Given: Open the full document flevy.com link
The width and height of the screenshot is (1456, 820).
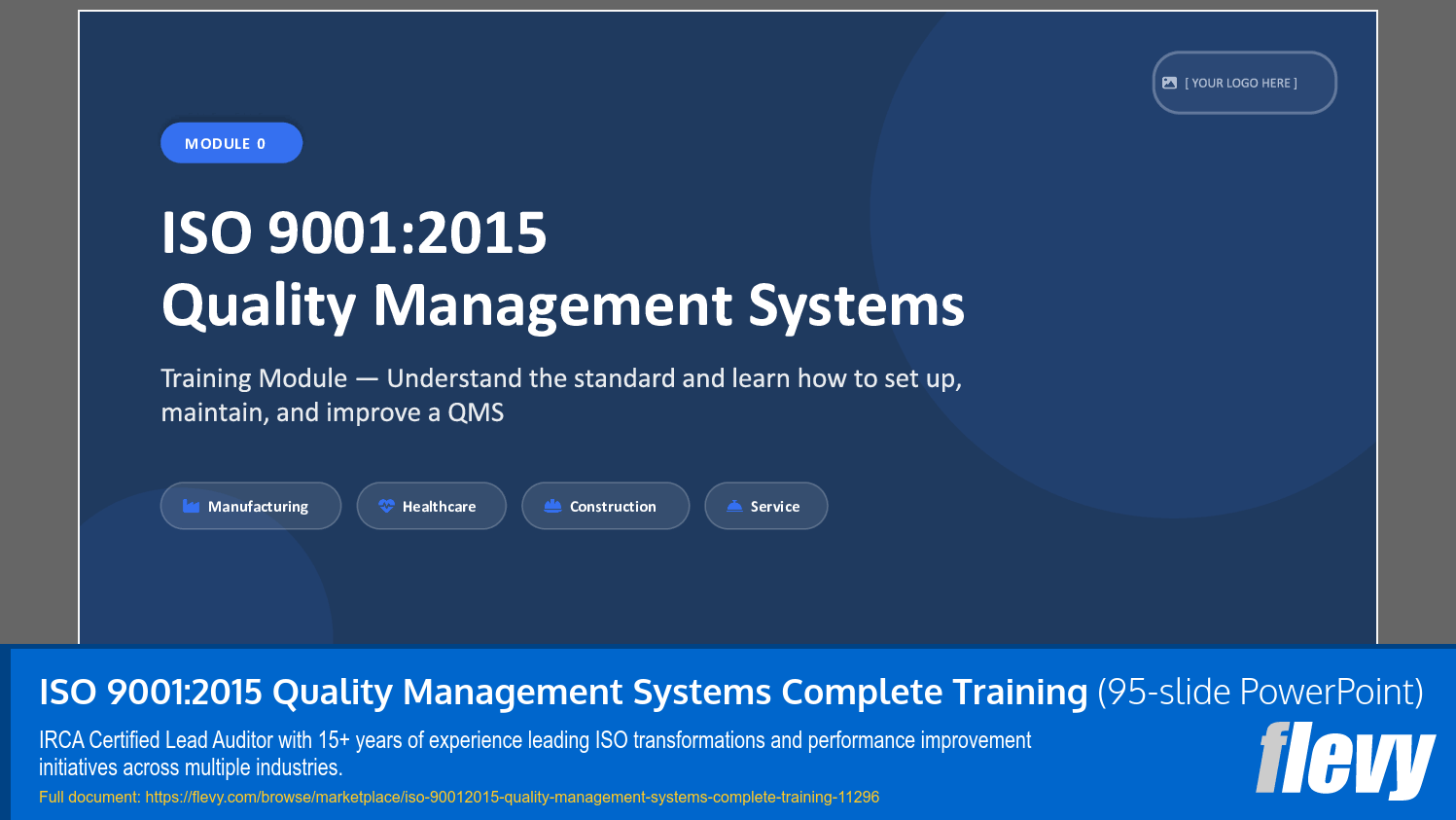Looking at the screenshot, I should tap(457, 797).
